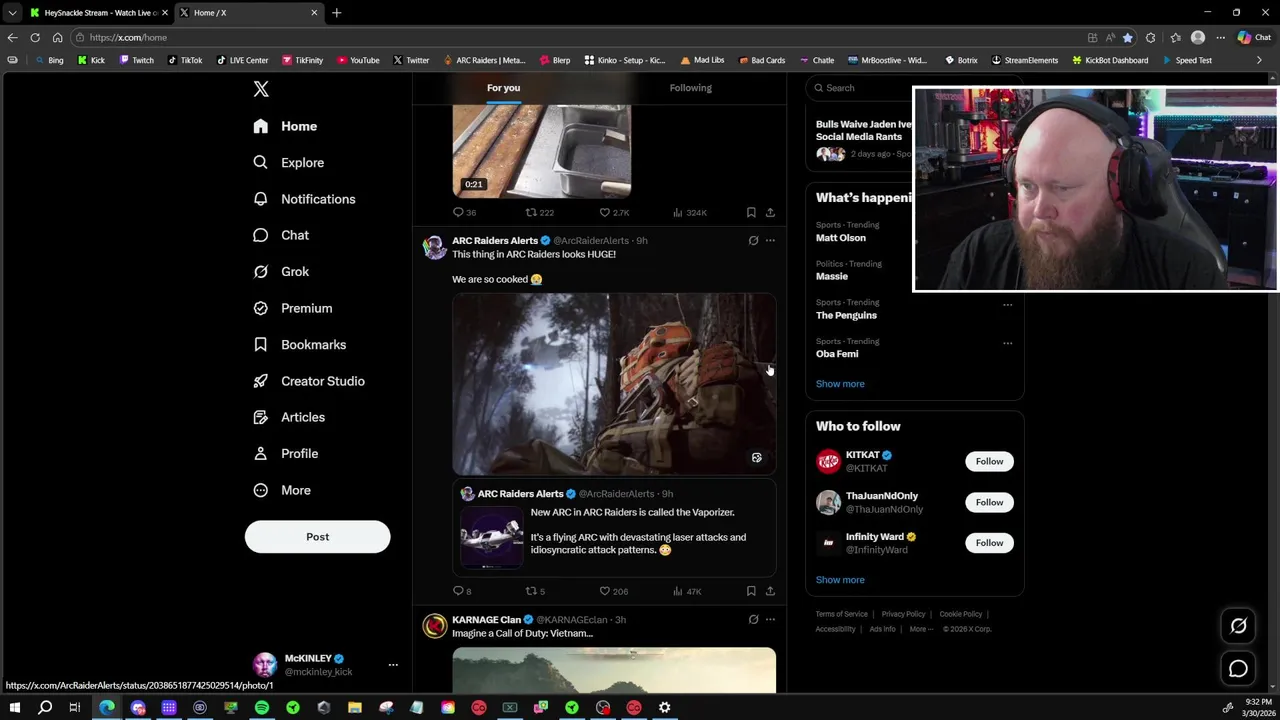Click Grok icon on KARNAGE Clan post
Image resolution: width=1280 pixels, height=720 pixels.
(x=753, y=620)
